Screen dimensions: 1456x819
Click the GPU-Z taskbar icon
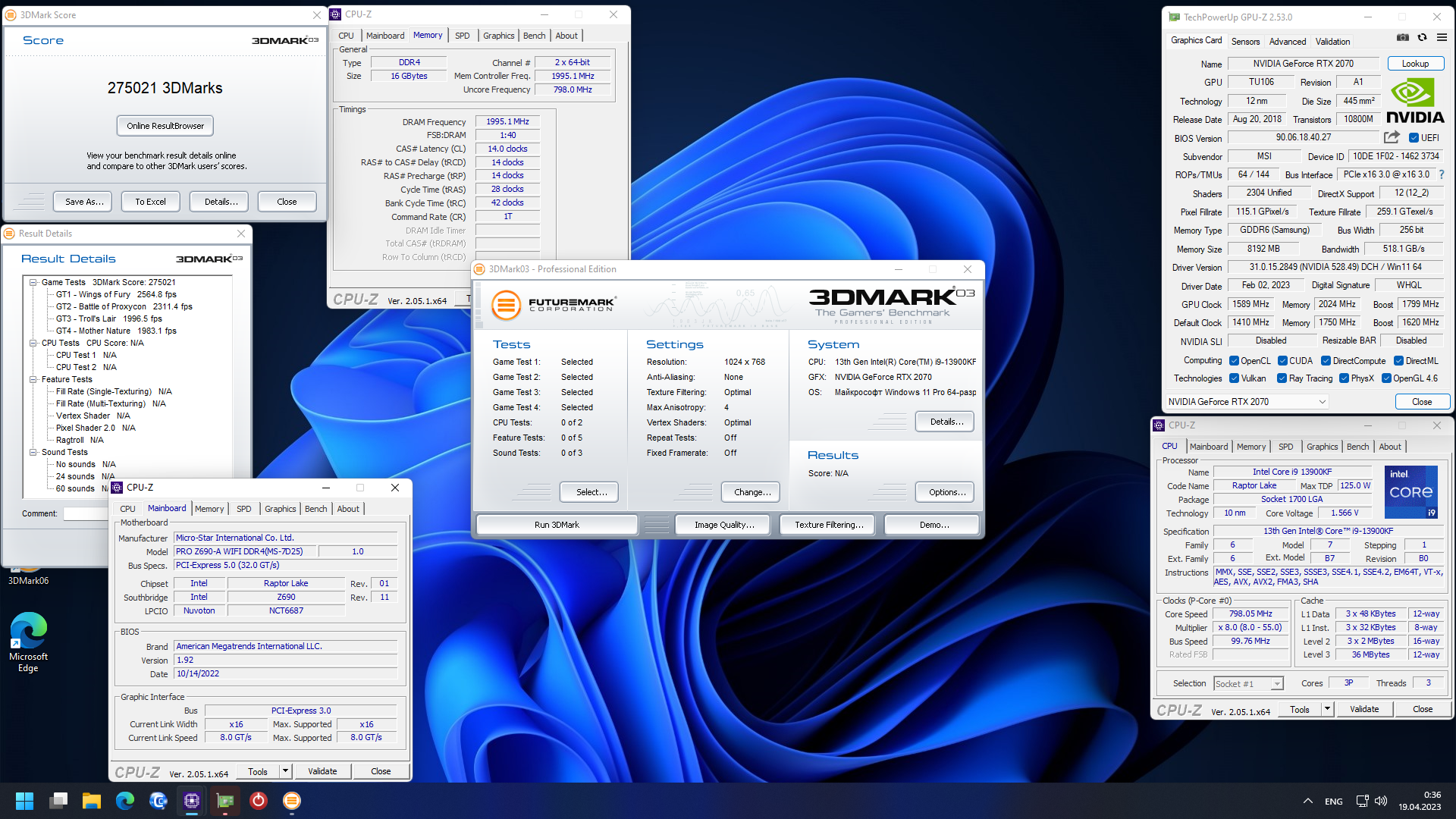tap(225, 801)
